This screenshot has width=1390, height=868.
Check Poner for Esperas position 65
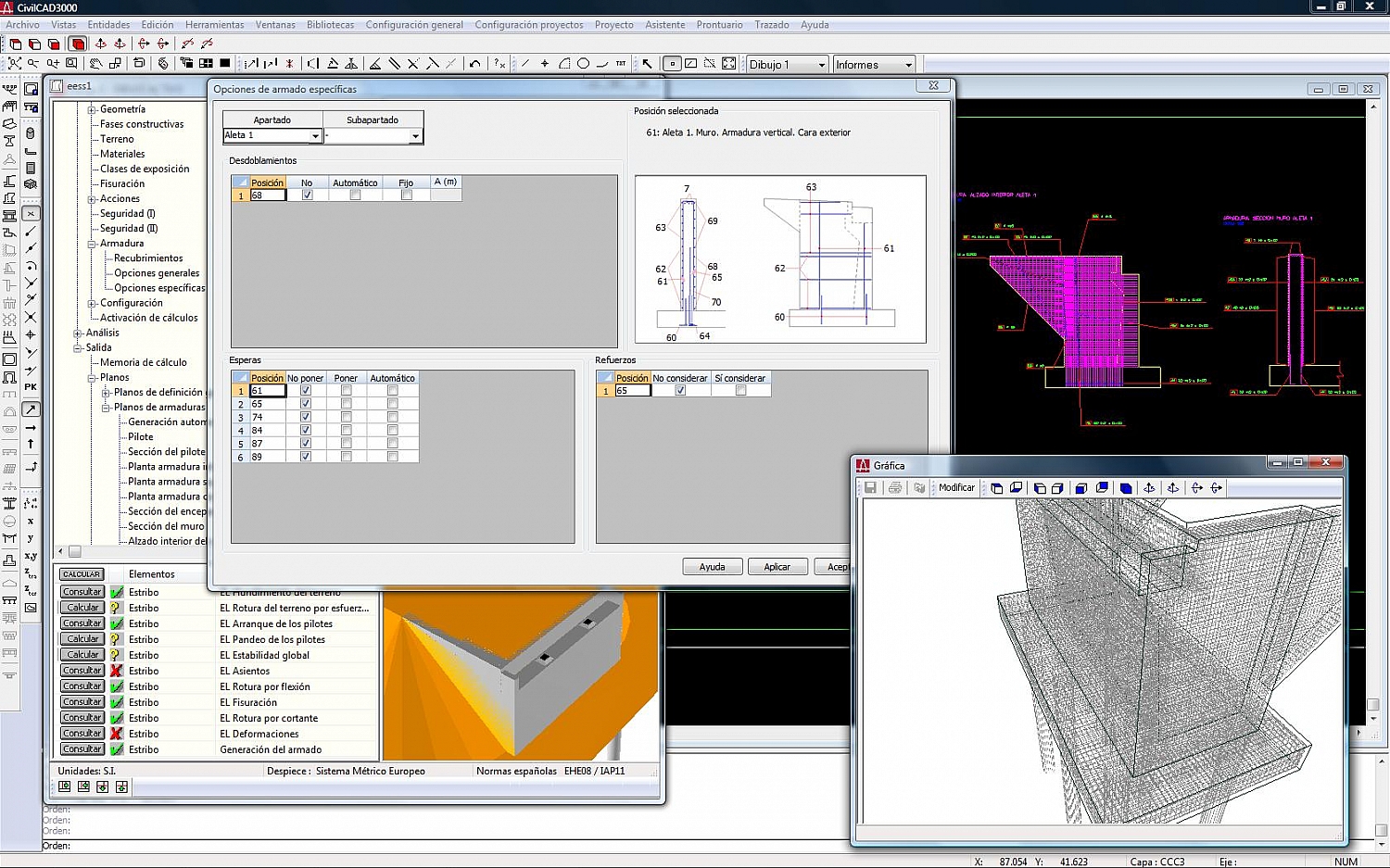(346, 404)
